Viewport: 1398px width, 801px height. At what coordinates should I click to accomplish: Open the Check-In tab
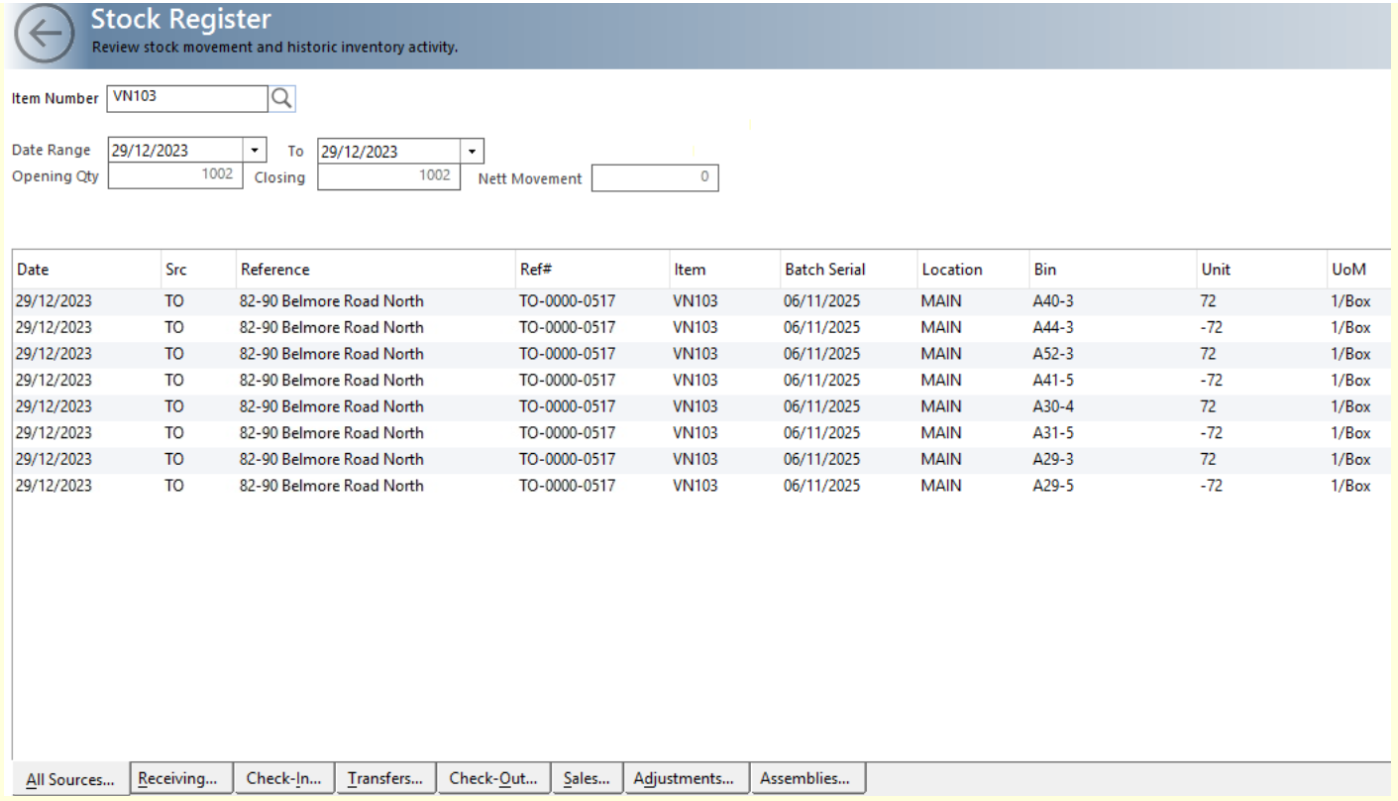285,778
